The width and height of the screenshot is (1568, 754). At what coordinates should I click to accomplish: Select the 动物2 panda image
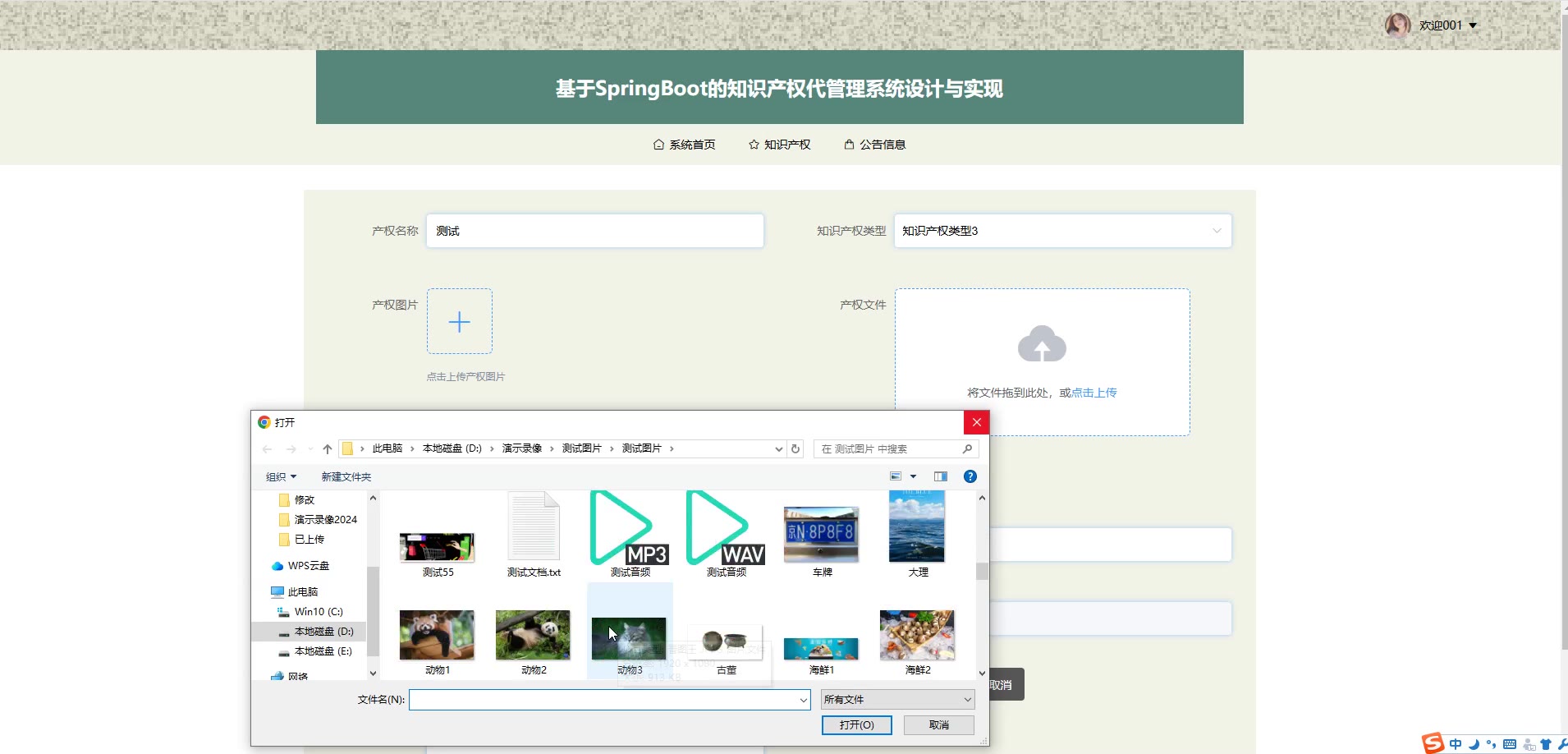point(534,641)
